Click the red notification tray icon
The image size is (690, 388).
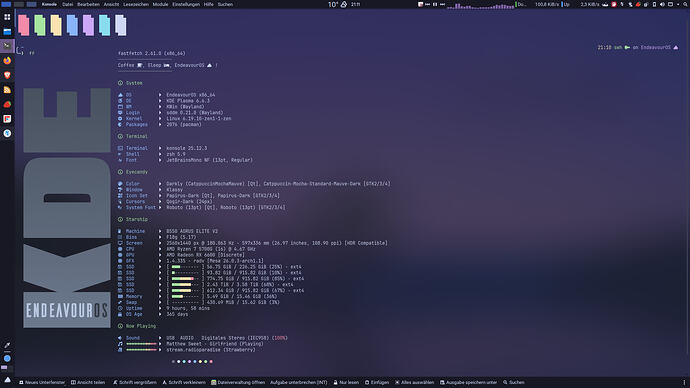click(614, 4)
